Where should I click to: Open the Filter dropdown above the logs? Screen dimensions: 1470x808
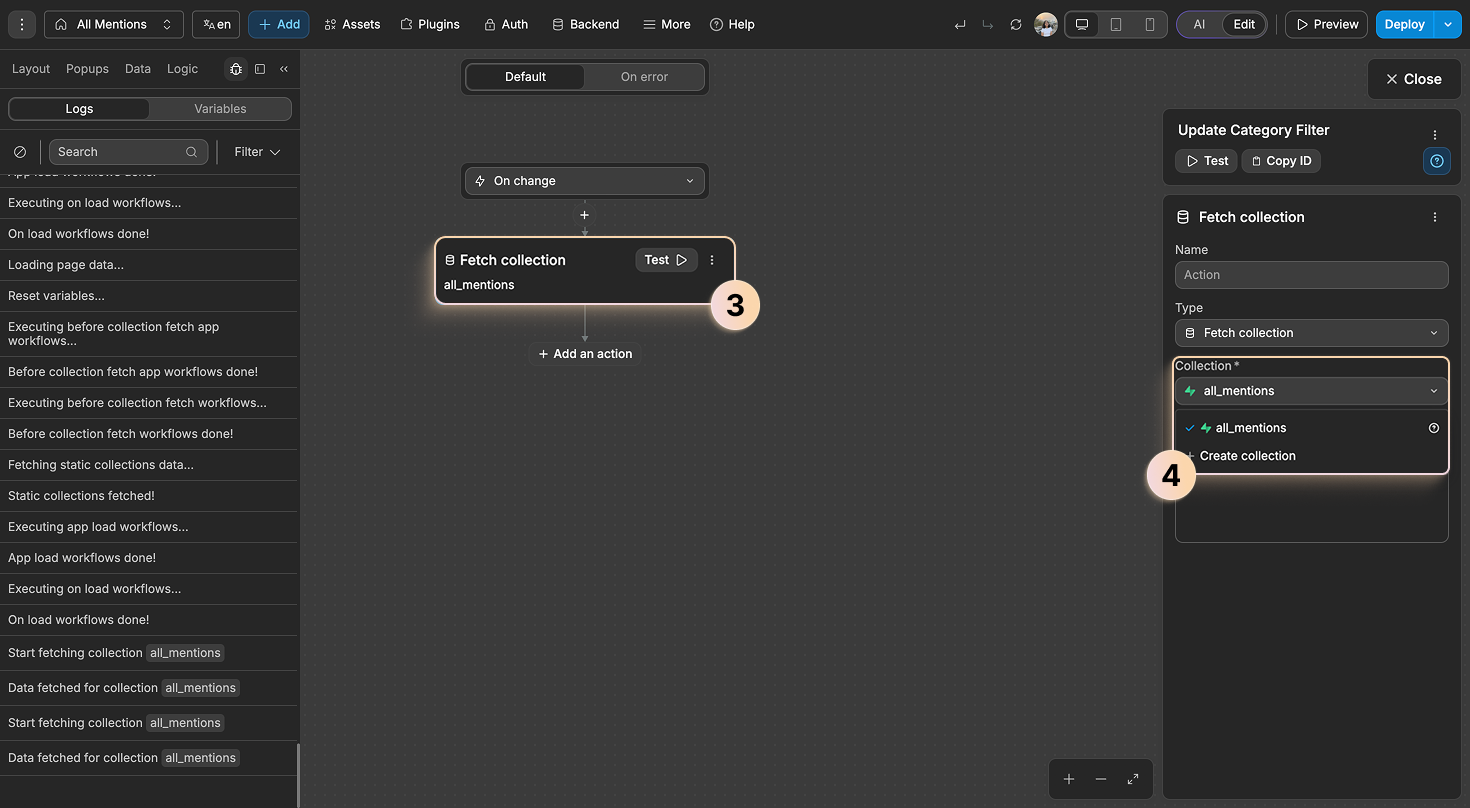point(256,151)
